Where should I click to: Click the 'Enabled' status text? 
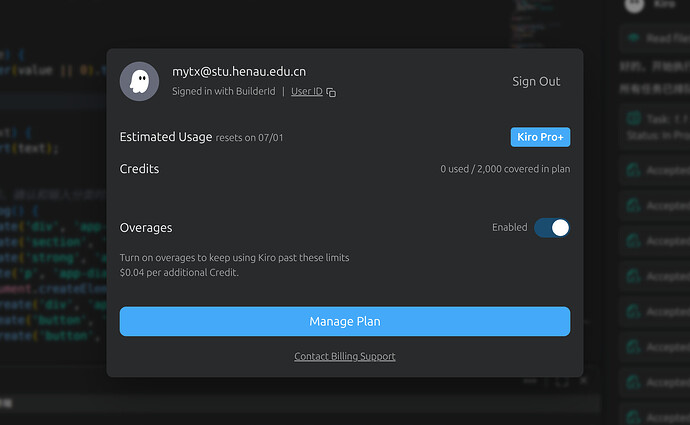click(x=510, y=227)
